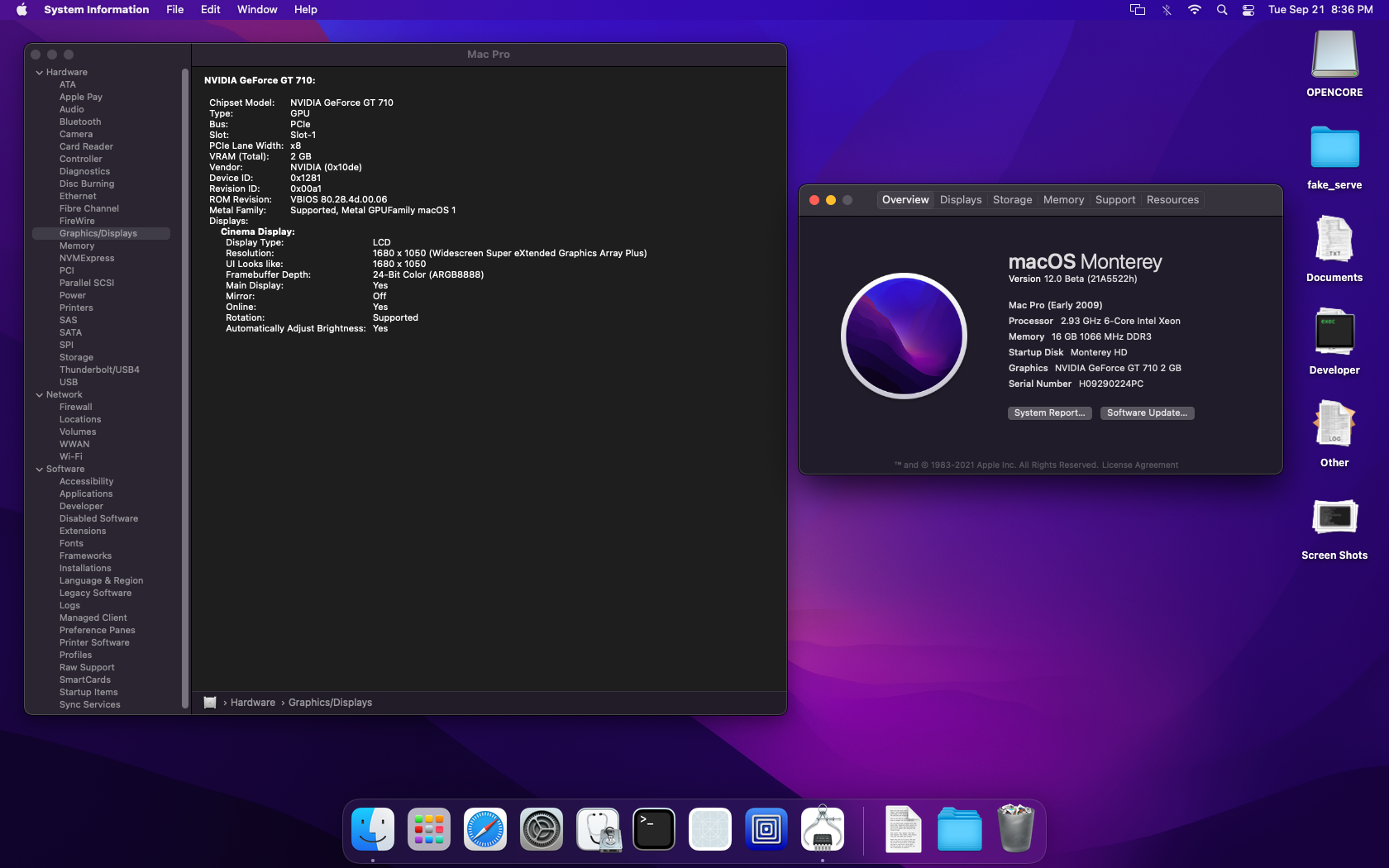Click the date and time in the menu bar

(x=1320, y=9)
